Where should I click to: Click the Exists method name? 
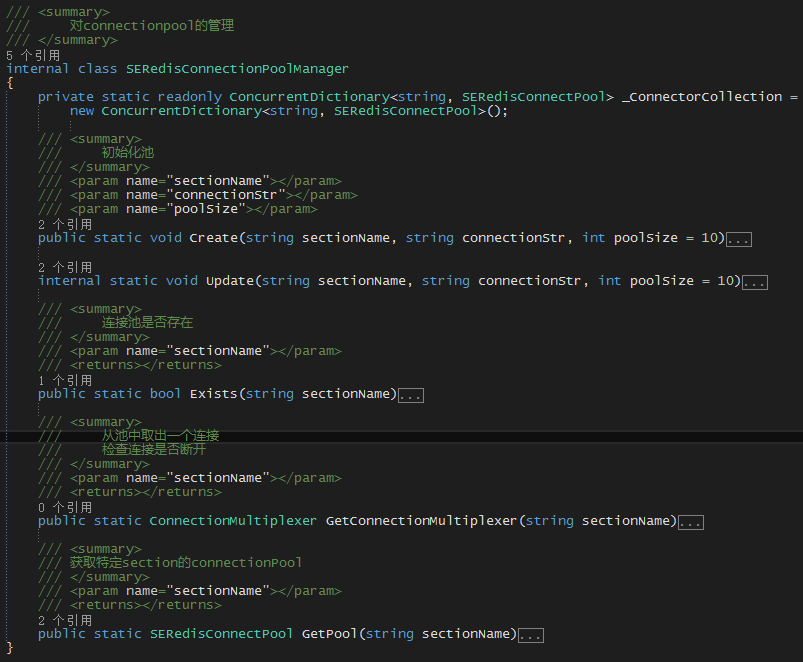click(x=214, y=394)
